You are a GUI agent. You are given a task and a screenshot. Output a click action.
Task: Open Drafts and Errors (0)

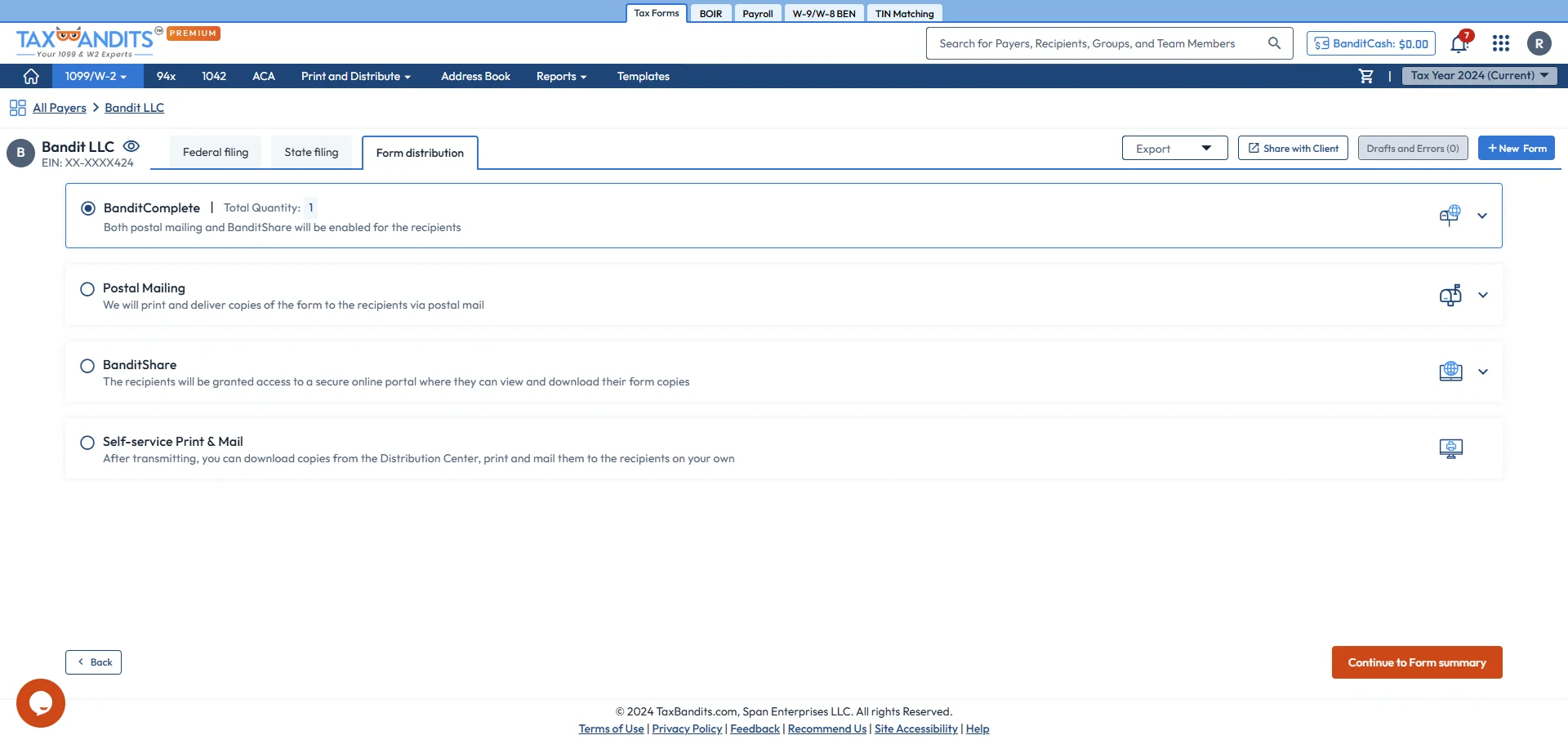tap(1413, 148)
